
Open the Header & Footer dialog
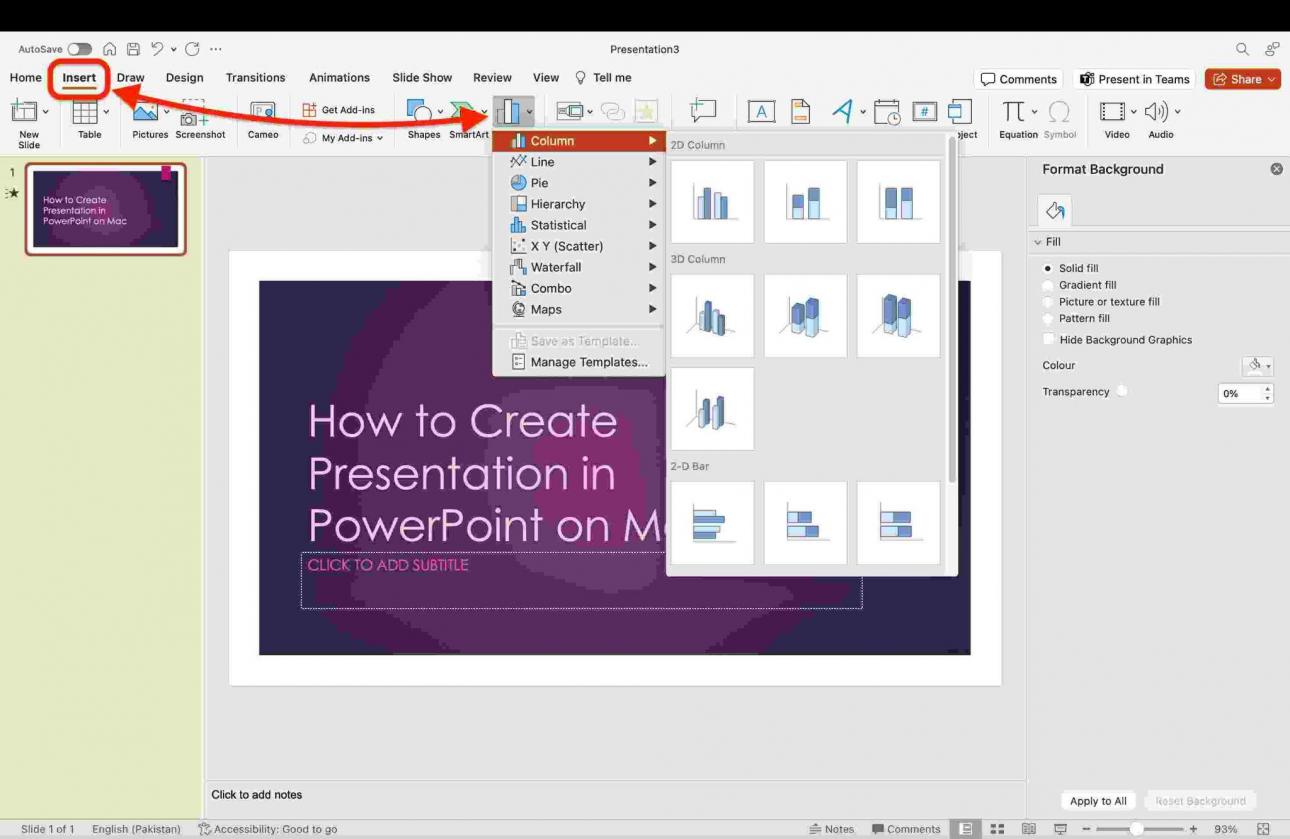pyautogui.click(x=800, y=111)
